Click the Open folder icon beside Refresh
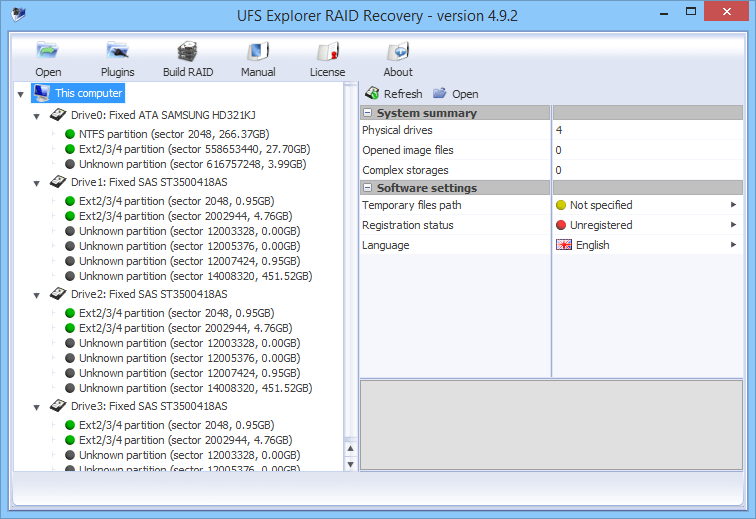Image resolution: width=756 pixels, height=519 pixels. (439, 93)
